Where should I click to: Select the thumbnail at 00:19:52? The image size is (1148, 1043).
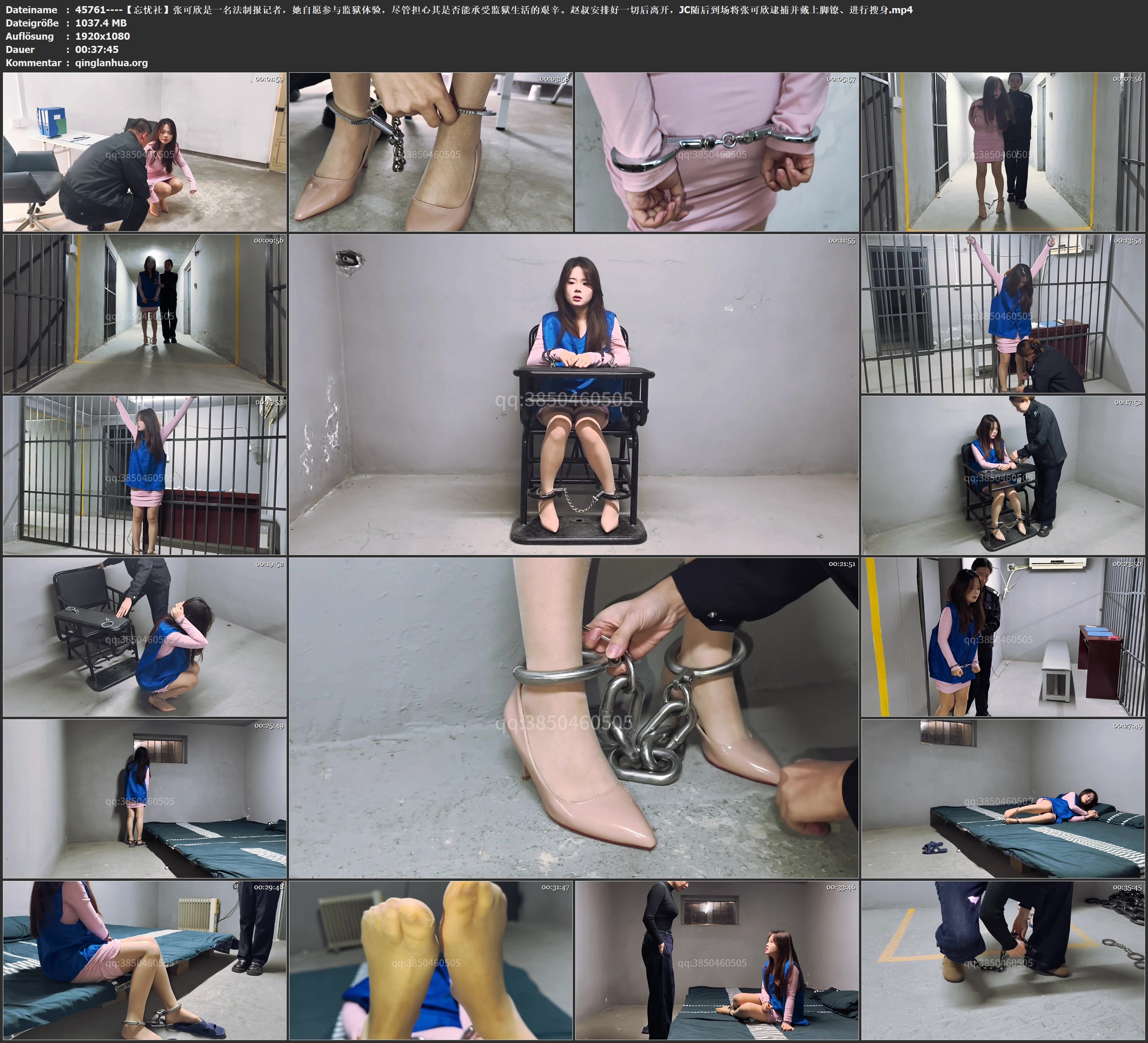point(145,636)
